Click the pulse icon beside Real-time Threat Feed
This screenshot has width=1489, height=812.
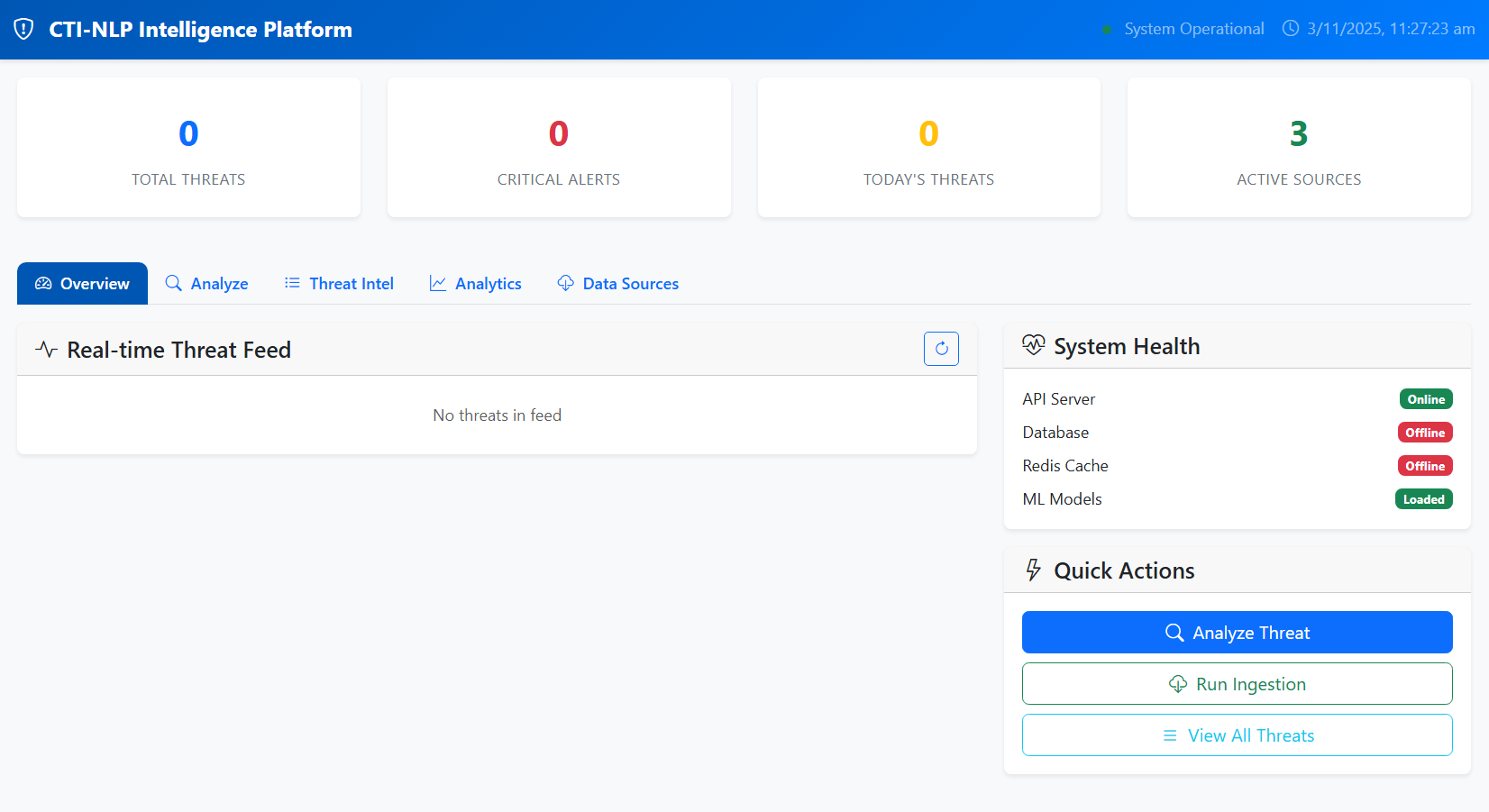[46, 350]
